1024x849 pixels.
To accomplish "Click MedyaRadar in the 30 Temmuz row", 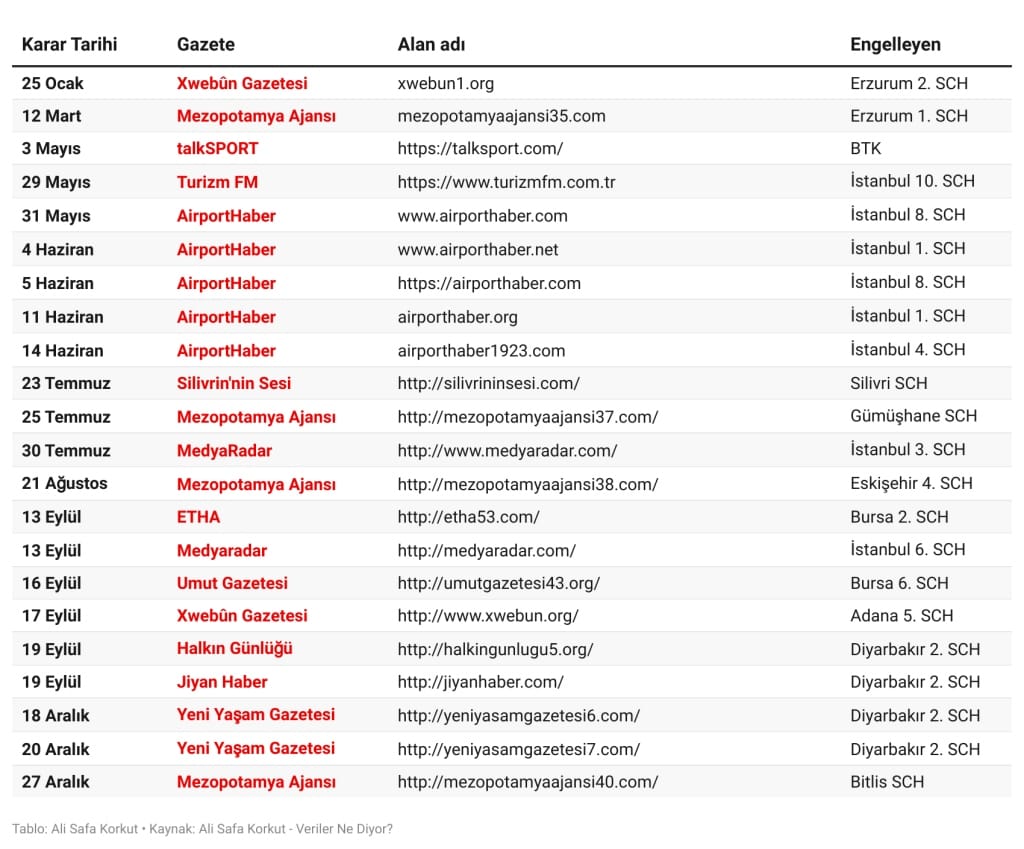I will pyautogui.click(x=224, y=450).
